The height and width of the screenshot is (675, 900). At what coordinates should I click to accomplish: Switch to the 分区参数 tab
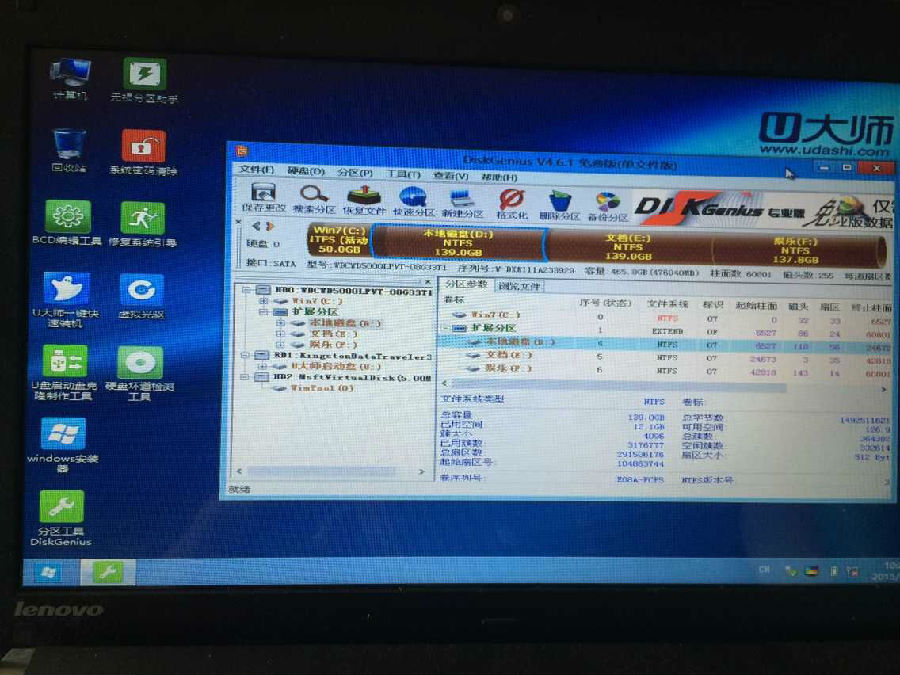(466, 285)
